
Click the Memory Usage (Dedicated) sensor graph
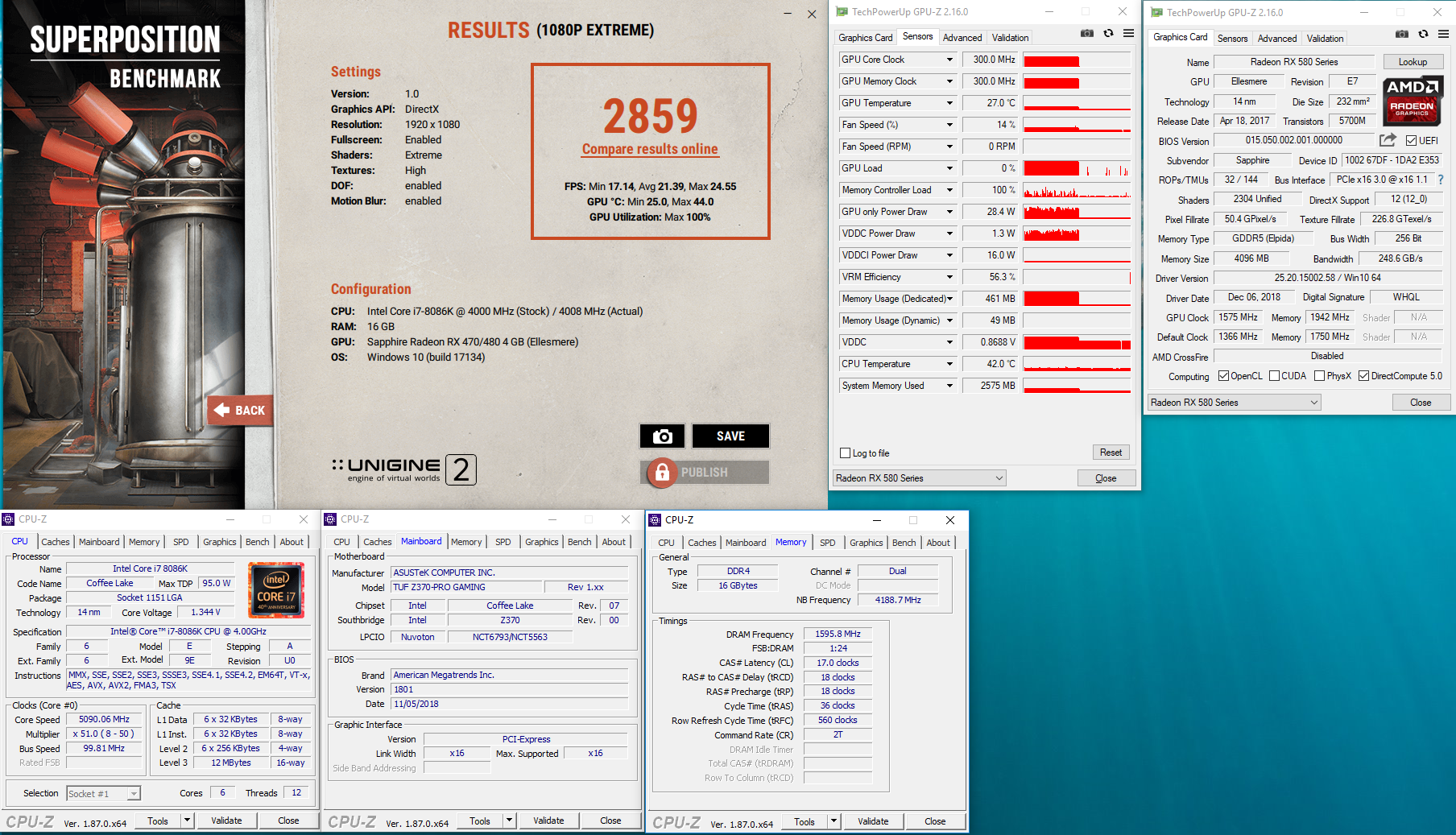[x=1077, y=299]
